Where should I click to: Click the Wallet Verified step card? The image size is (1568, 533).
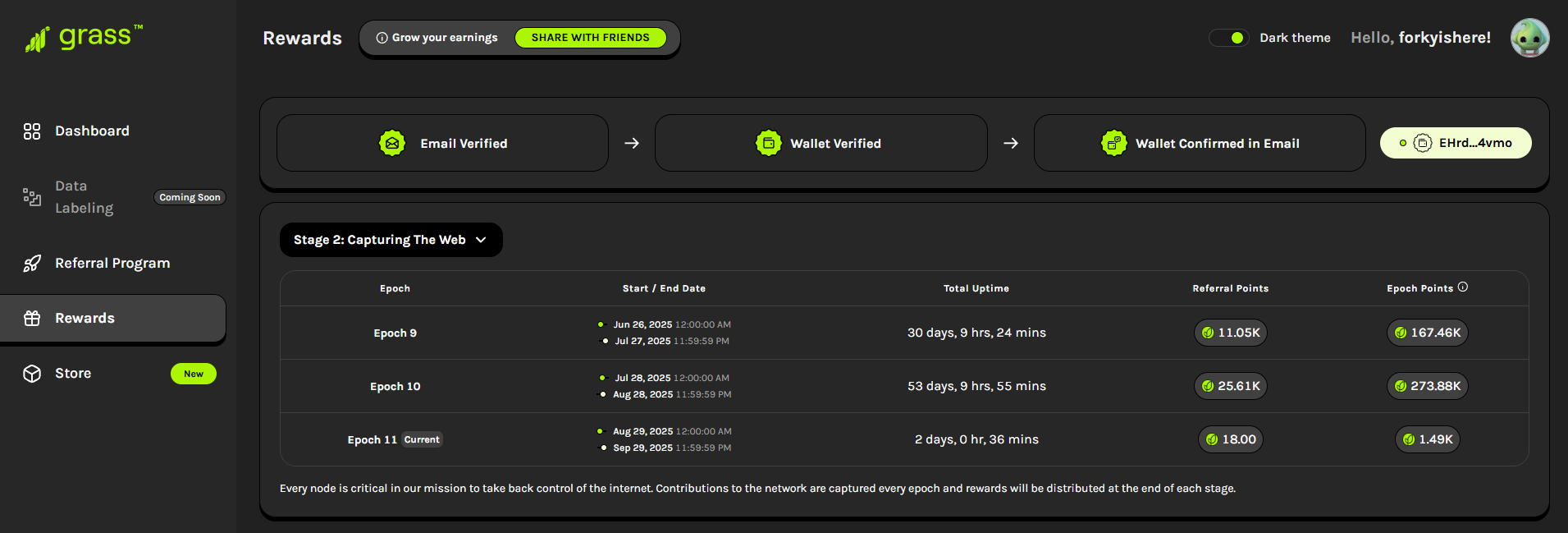point(821,143)
